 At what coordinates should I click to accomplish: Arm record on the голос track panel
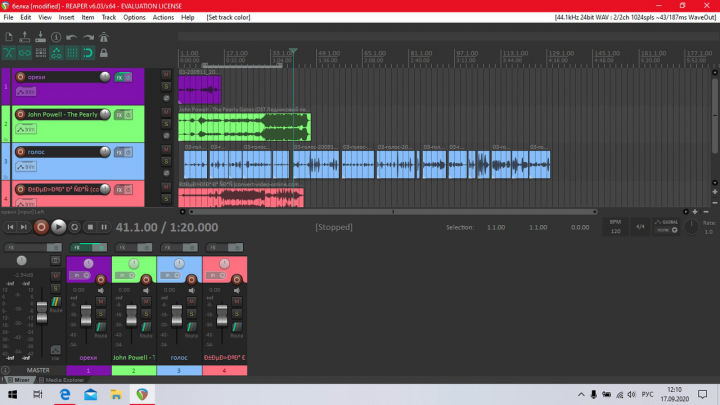click(x=20, y=152)
